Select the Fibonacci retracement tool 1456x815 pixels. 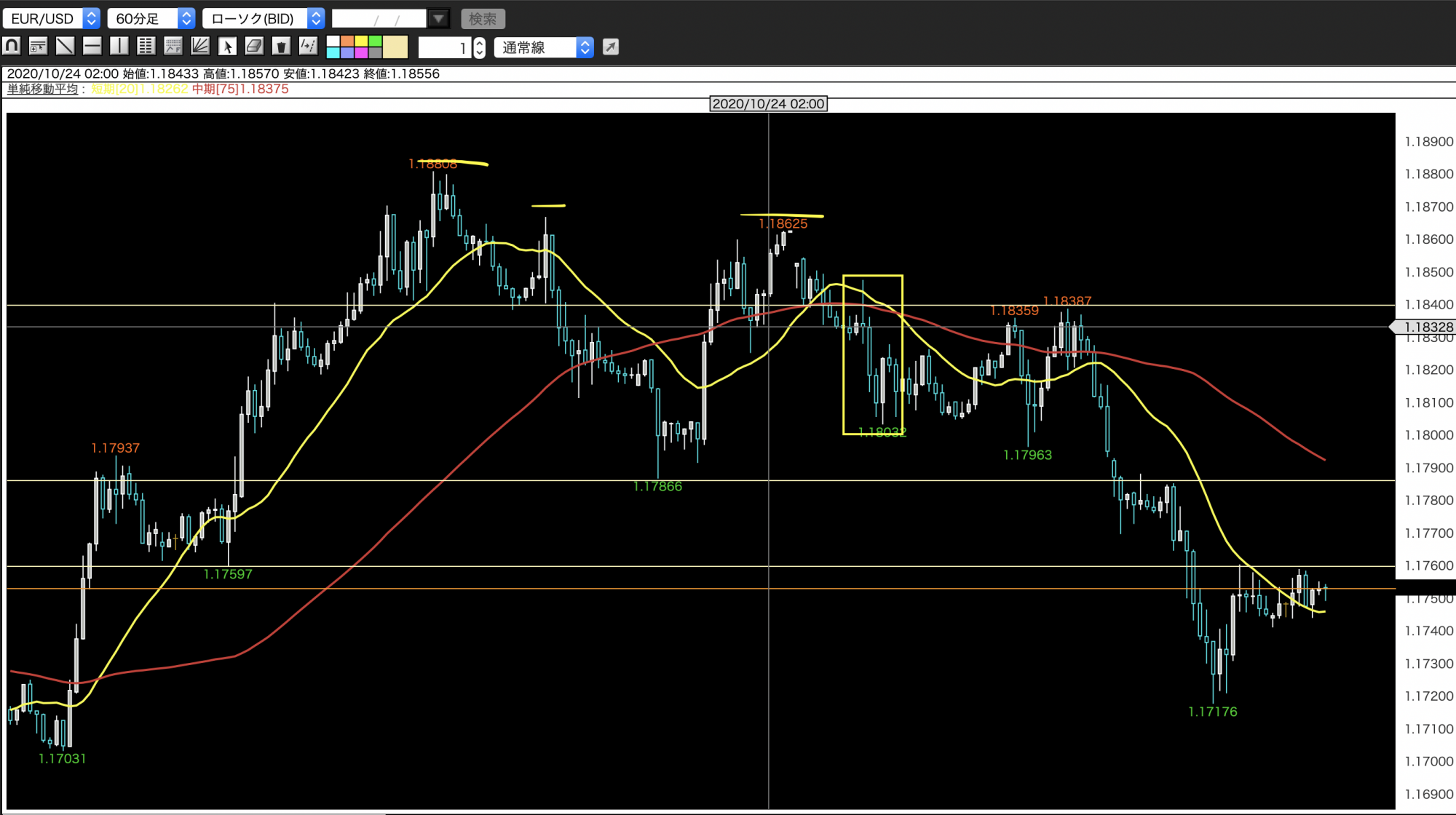173,47
